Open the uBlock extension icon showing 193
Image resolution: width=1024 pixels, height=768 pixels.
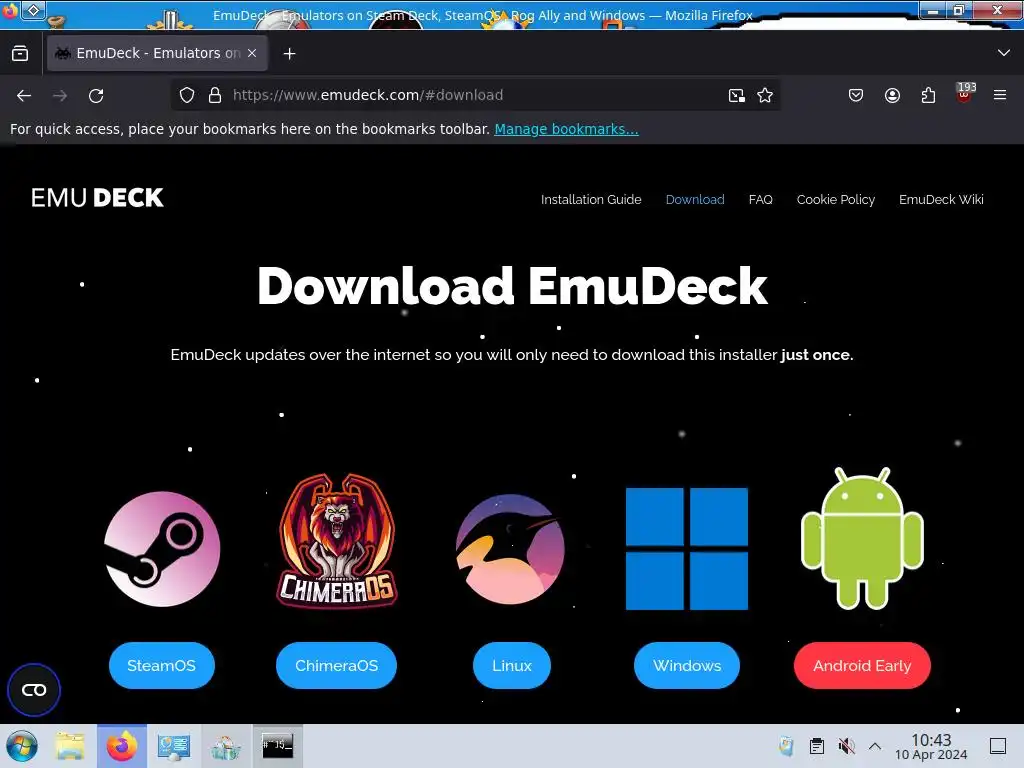pyautogui.click(x=965, y=93)
